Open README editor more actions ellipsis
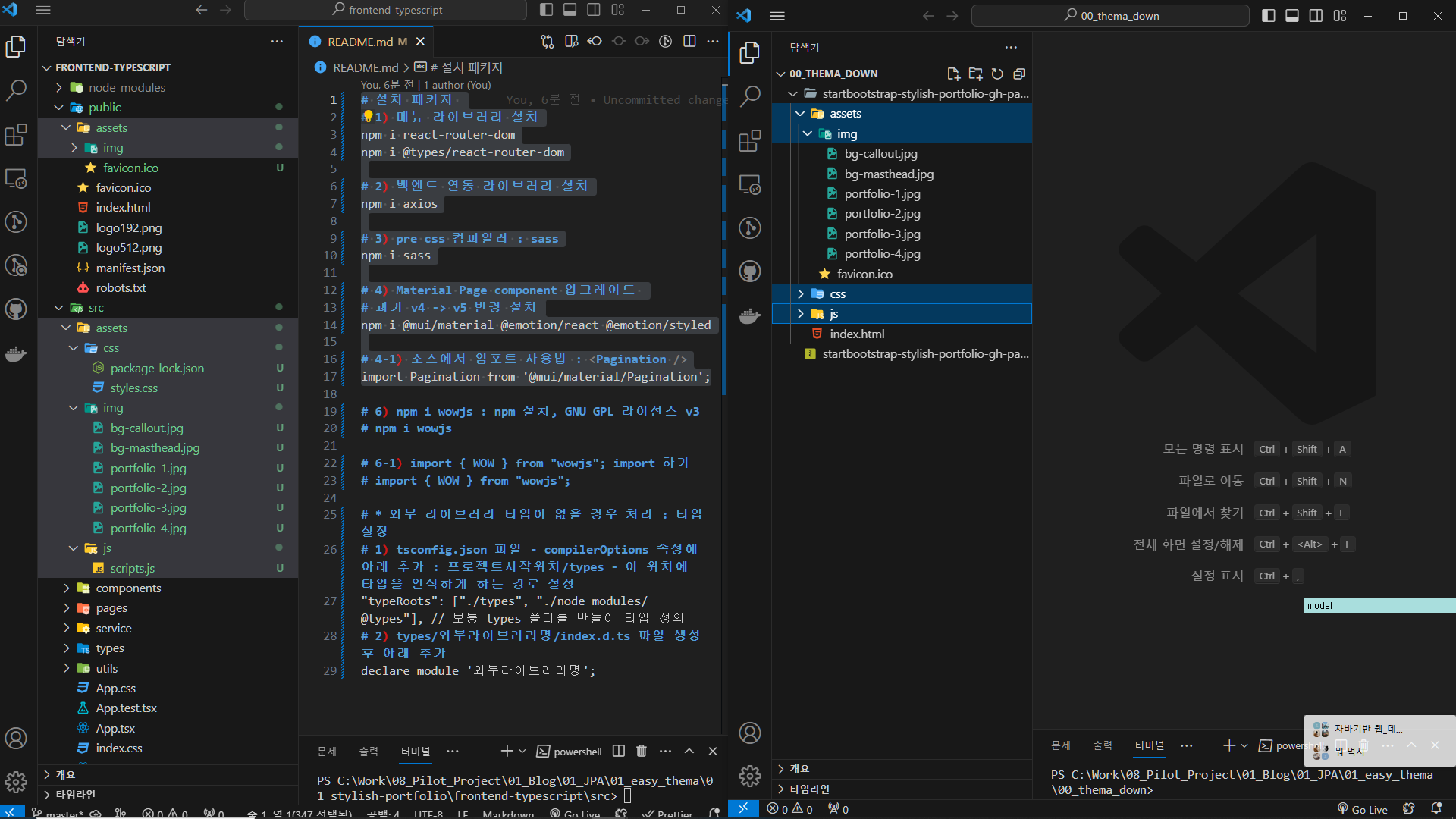The width and height of the screenshot is (1456, 819). pyautogui.click(x=713, y=42)
